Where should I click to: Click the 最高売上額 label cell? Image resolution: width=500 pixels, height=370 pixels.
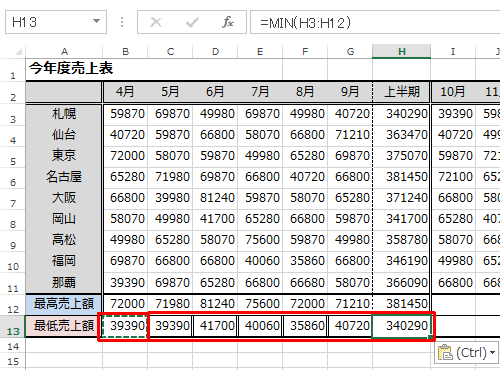tap(64, 304)
